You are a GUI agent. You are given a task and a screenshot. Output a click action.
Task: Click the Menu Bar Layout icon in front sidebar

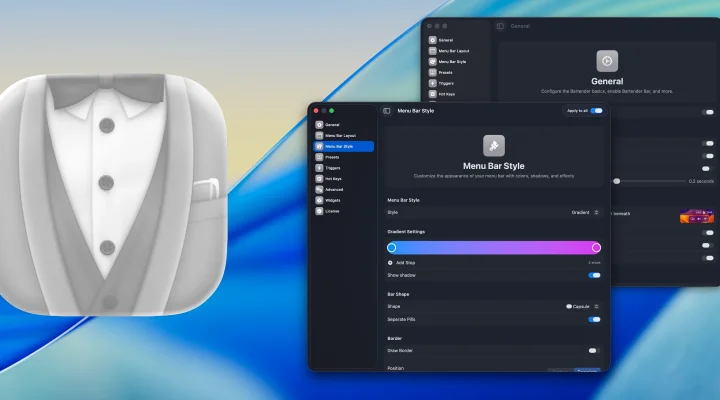click(x=319, y=135)
